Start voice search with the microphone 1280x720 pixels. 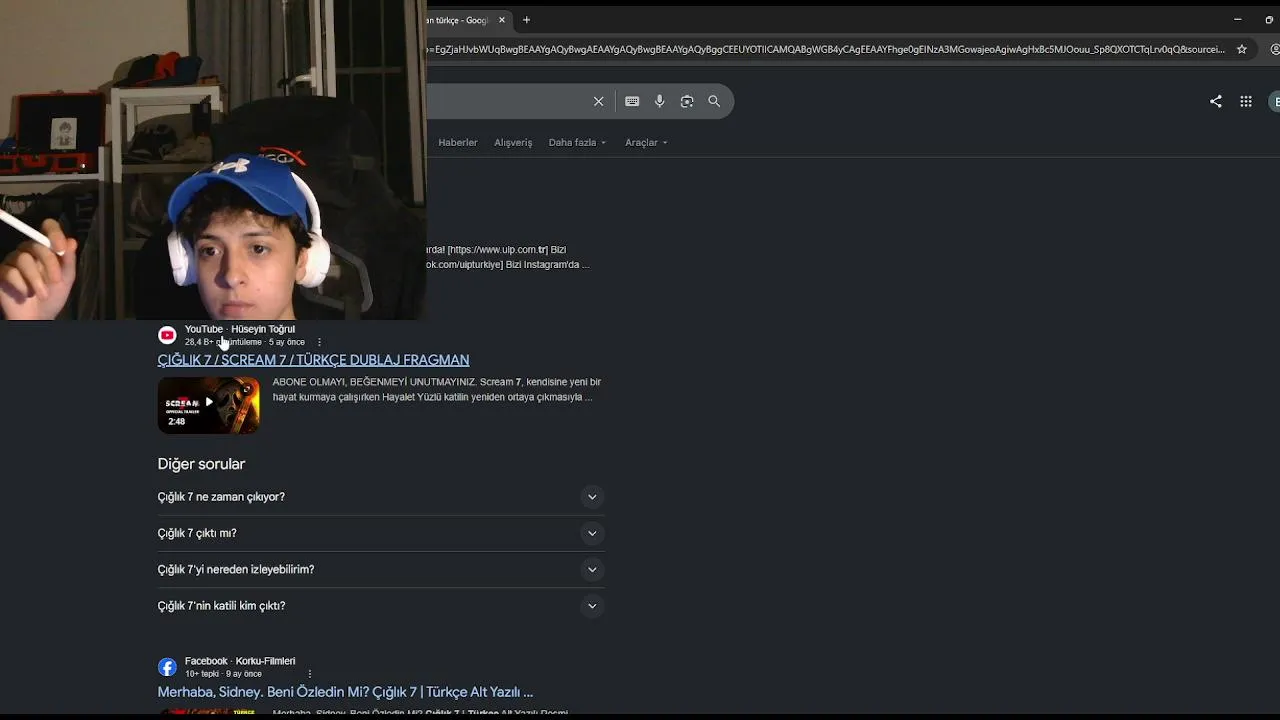click(659, 101)
